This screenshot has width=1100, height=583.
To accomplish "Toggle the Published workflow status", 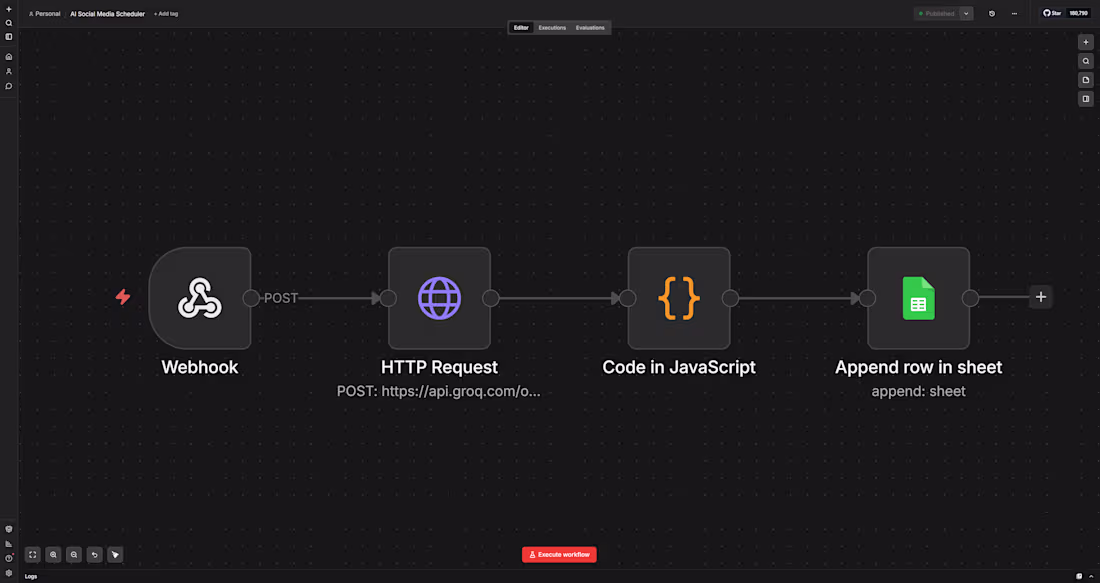I will [x=938, y=13].
